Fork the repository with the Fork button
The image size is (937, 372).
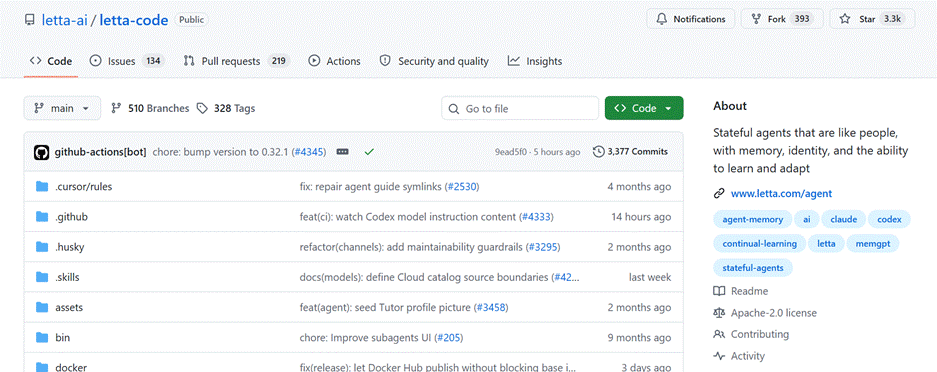tap(782, 19)
